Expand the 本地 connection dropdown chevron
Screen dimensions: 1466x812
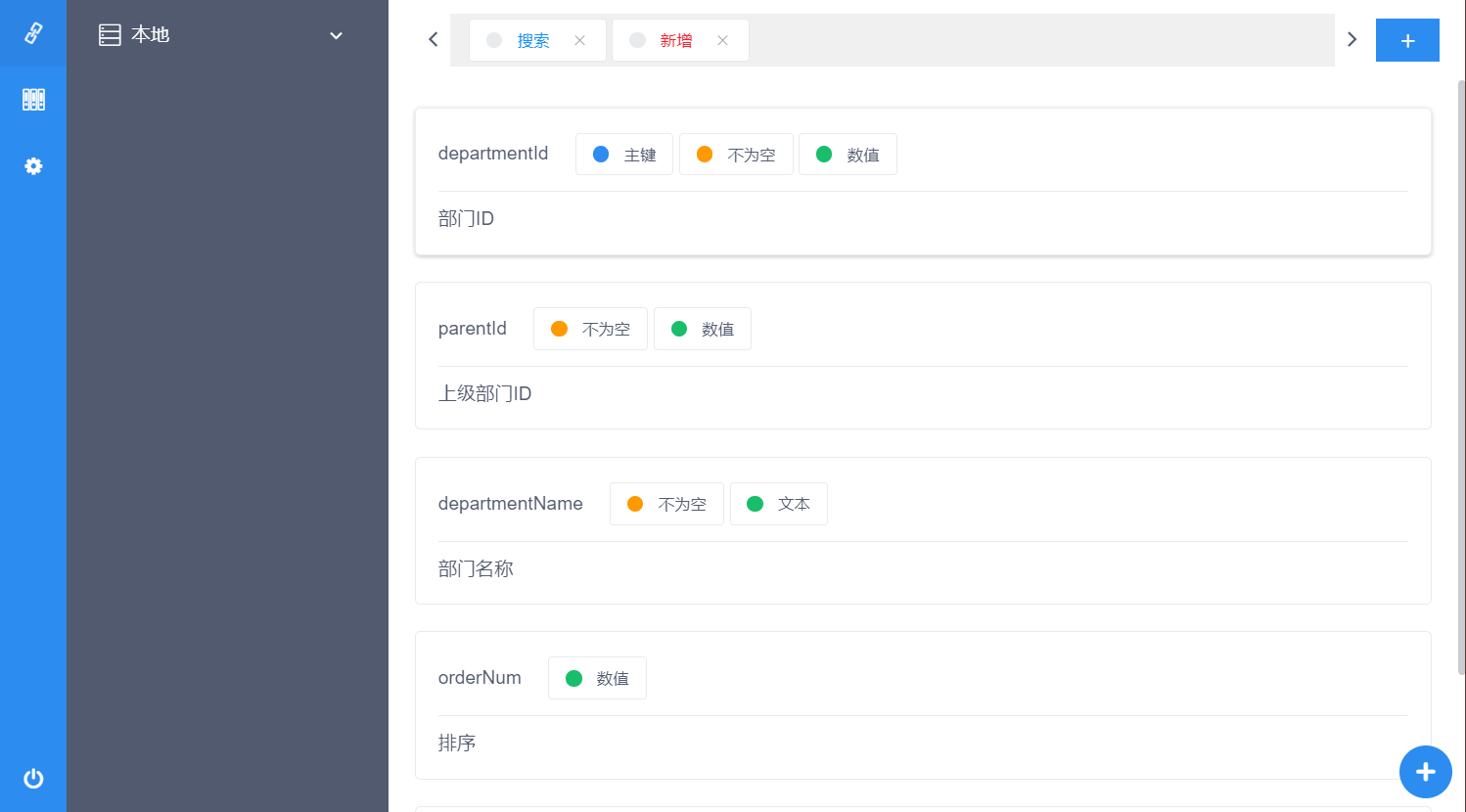click(x=336, y=36)
